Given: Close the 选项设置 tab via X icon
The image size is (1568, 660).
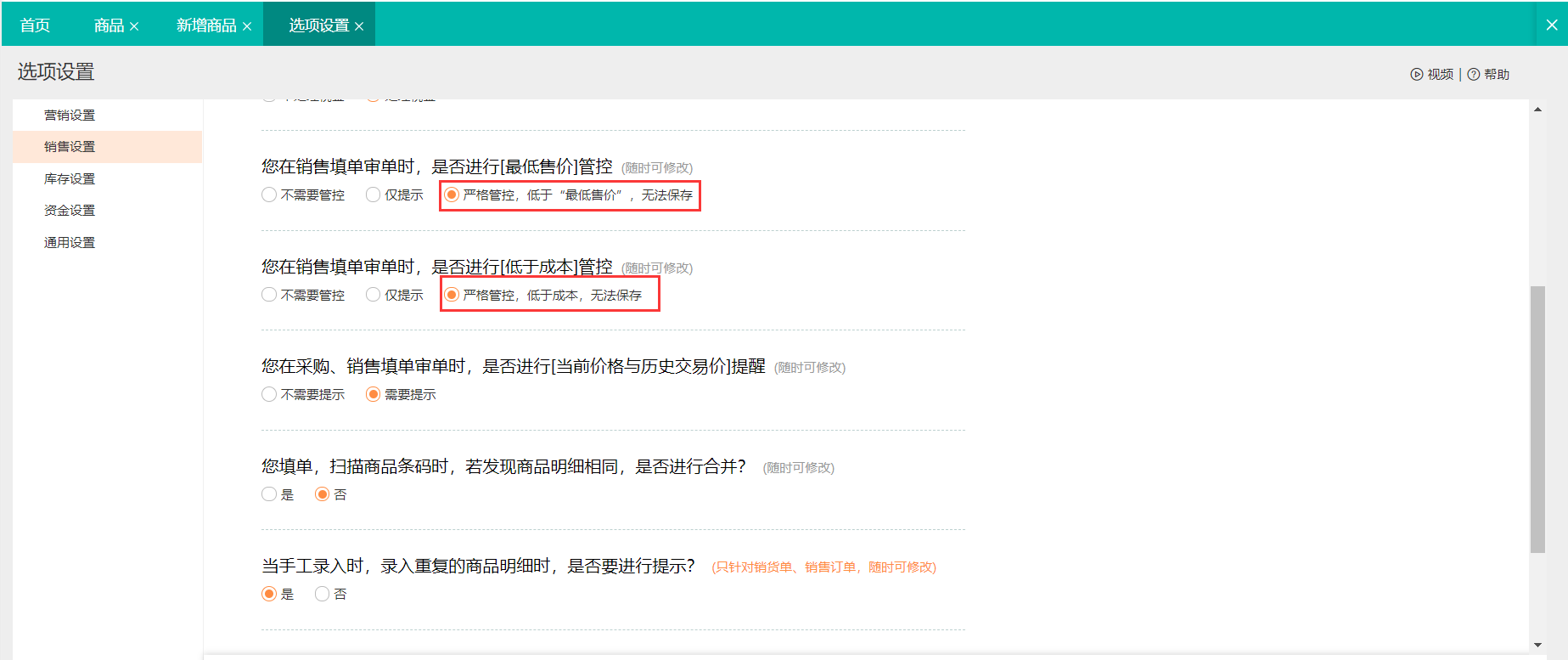Looking at the screenshot, I should [x=359, y=26].
